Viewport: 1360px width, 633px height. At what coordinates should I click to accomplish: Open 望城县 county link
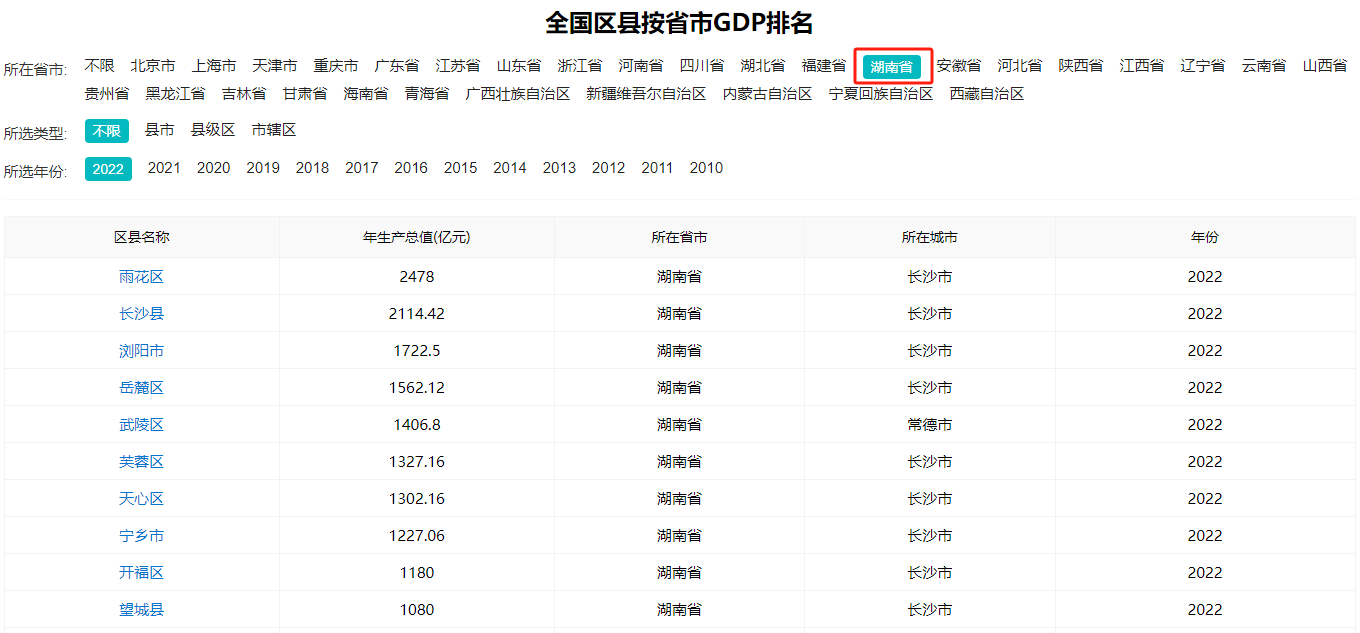141,610
